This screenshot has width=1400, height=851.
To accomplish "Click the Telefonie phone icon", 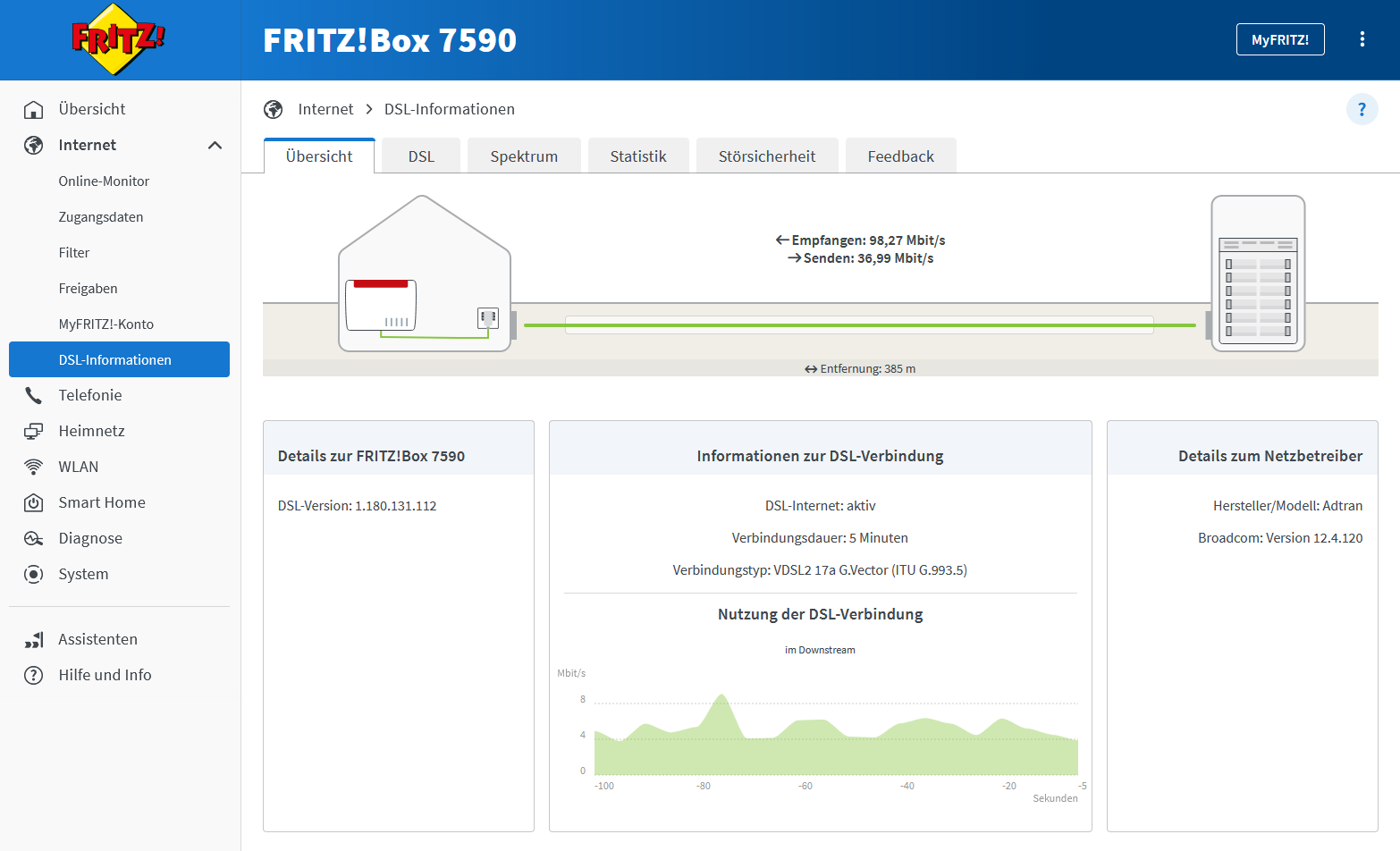I will (x=33, y=395).
